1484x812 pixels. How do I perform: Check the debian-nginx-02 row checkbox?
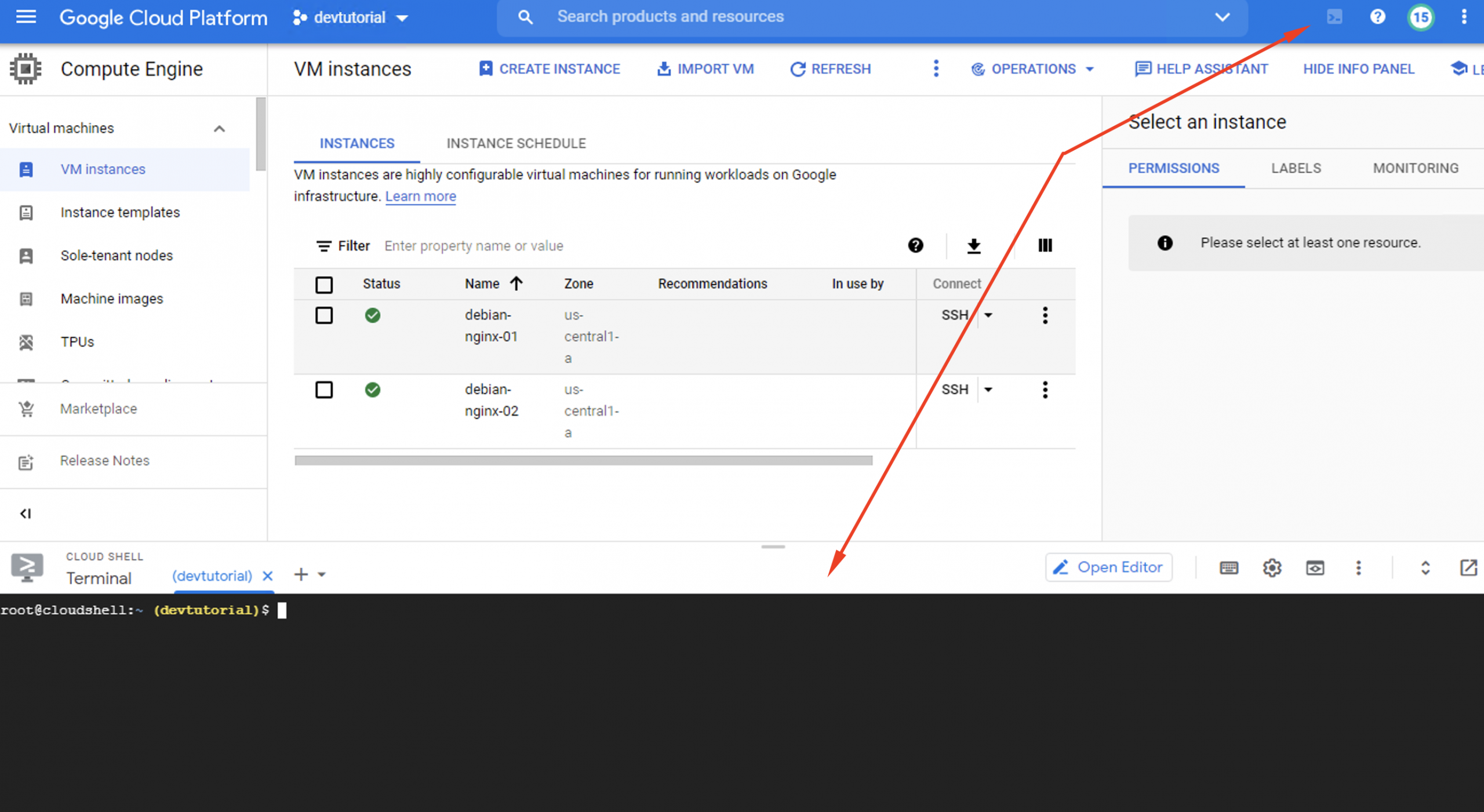324,389
